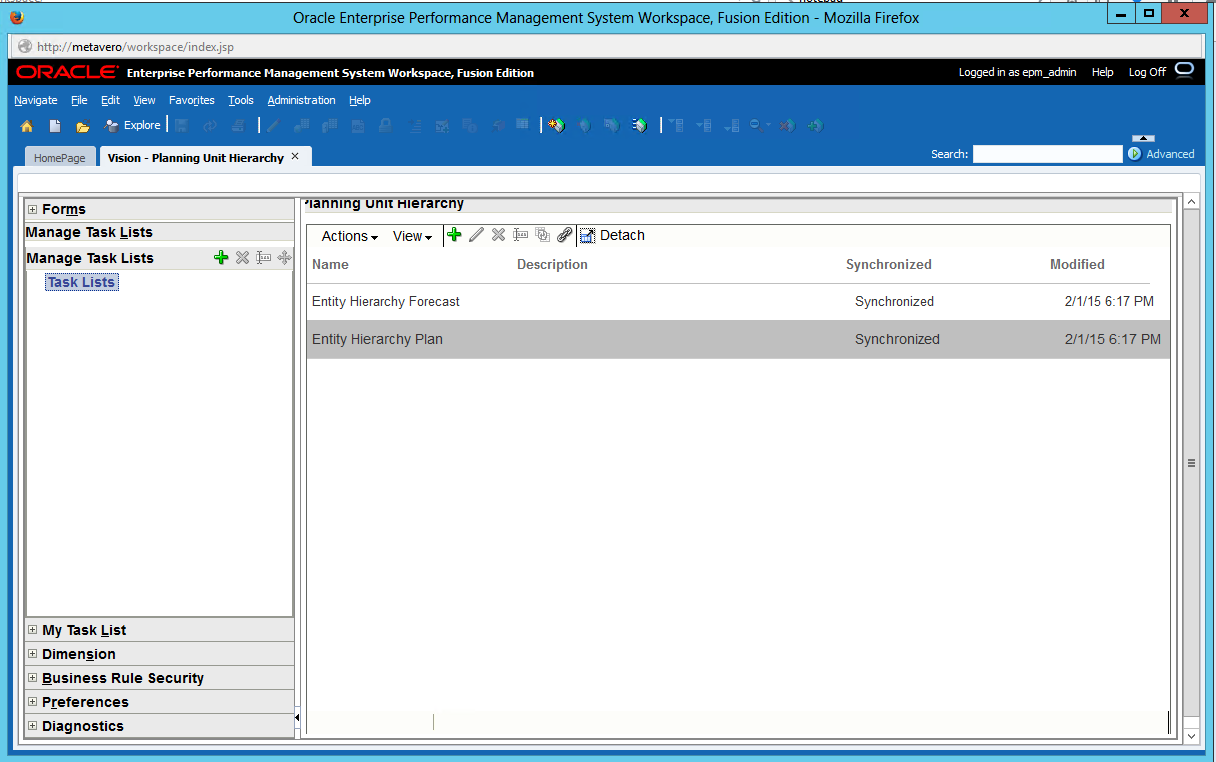Screen dimensions: 1216x762
Task: Expand the Preferences section
Action: [32, 702]
